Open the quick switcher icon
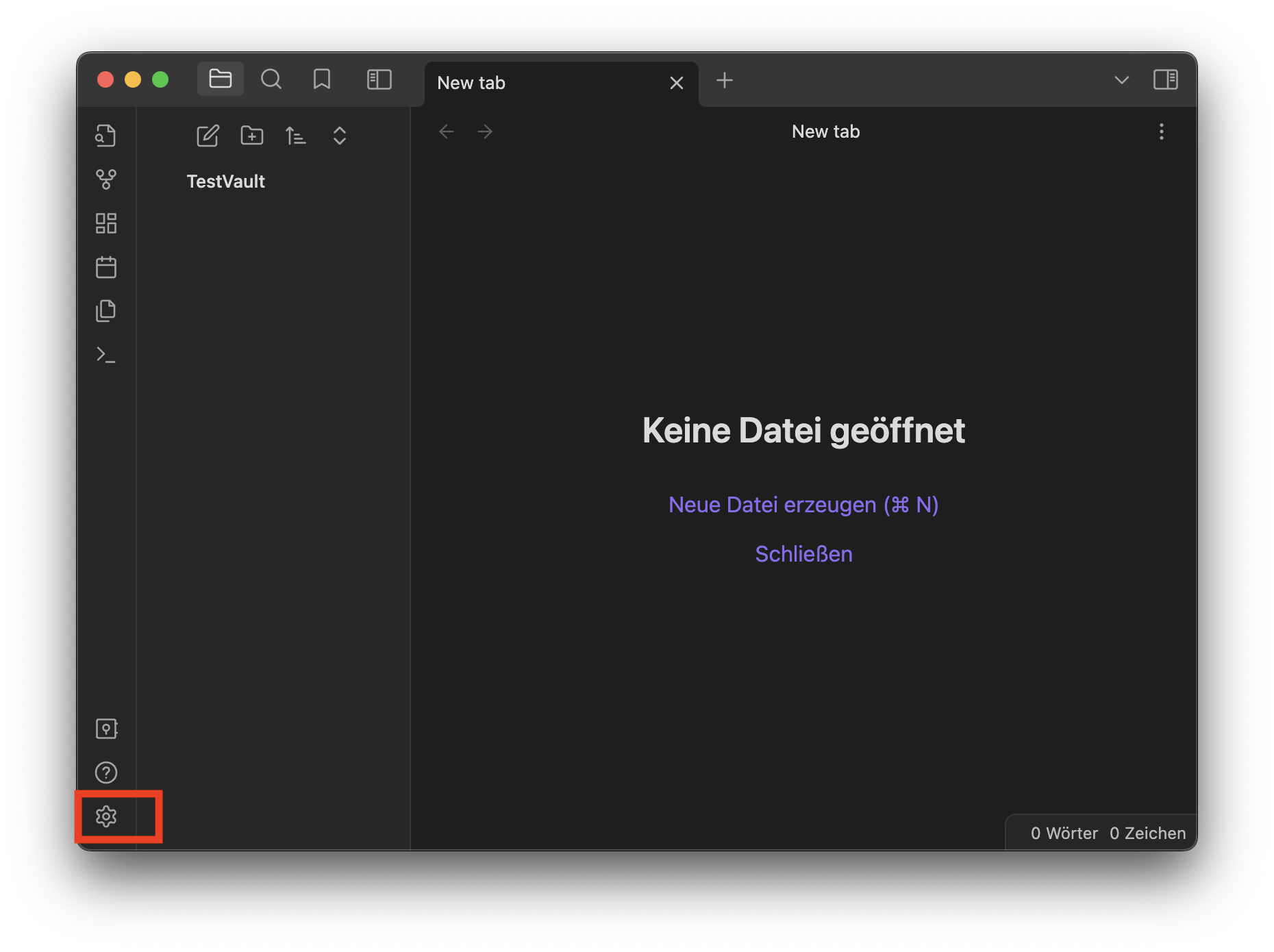This screenshot has height=952, width=1274. click(x=106, y=136)
